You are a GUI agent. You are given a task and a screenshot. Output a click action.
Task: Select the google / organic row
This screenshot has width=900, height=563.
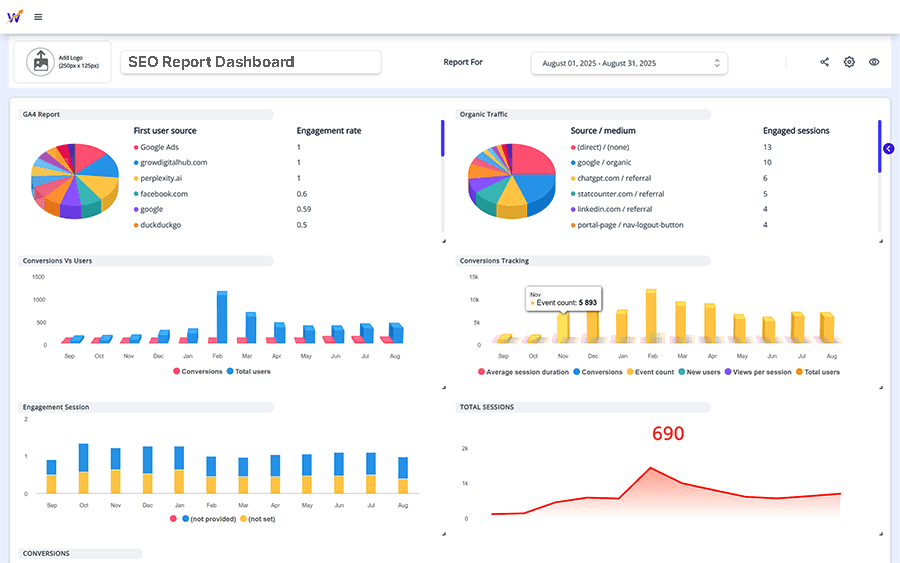(604, 162)
